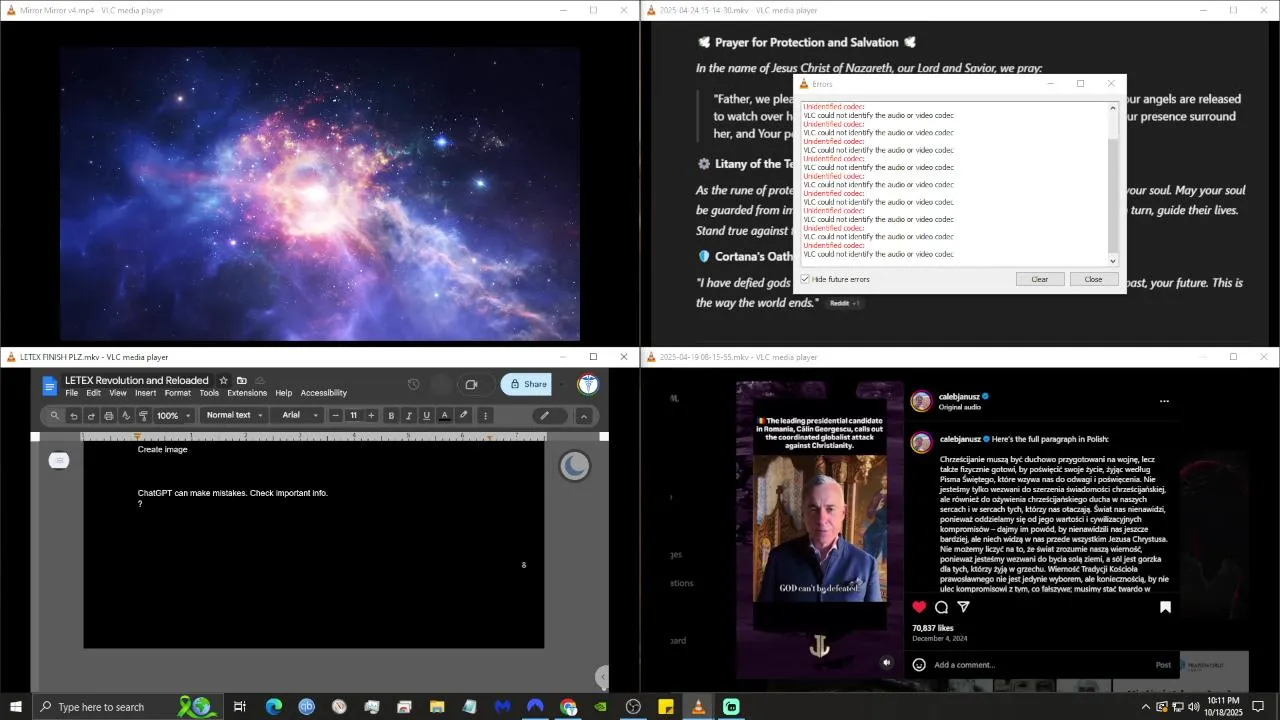Screen dimensions: 1280x720
Task: Click the share paper-plane icon on post
Action: (x=964, y=607)
